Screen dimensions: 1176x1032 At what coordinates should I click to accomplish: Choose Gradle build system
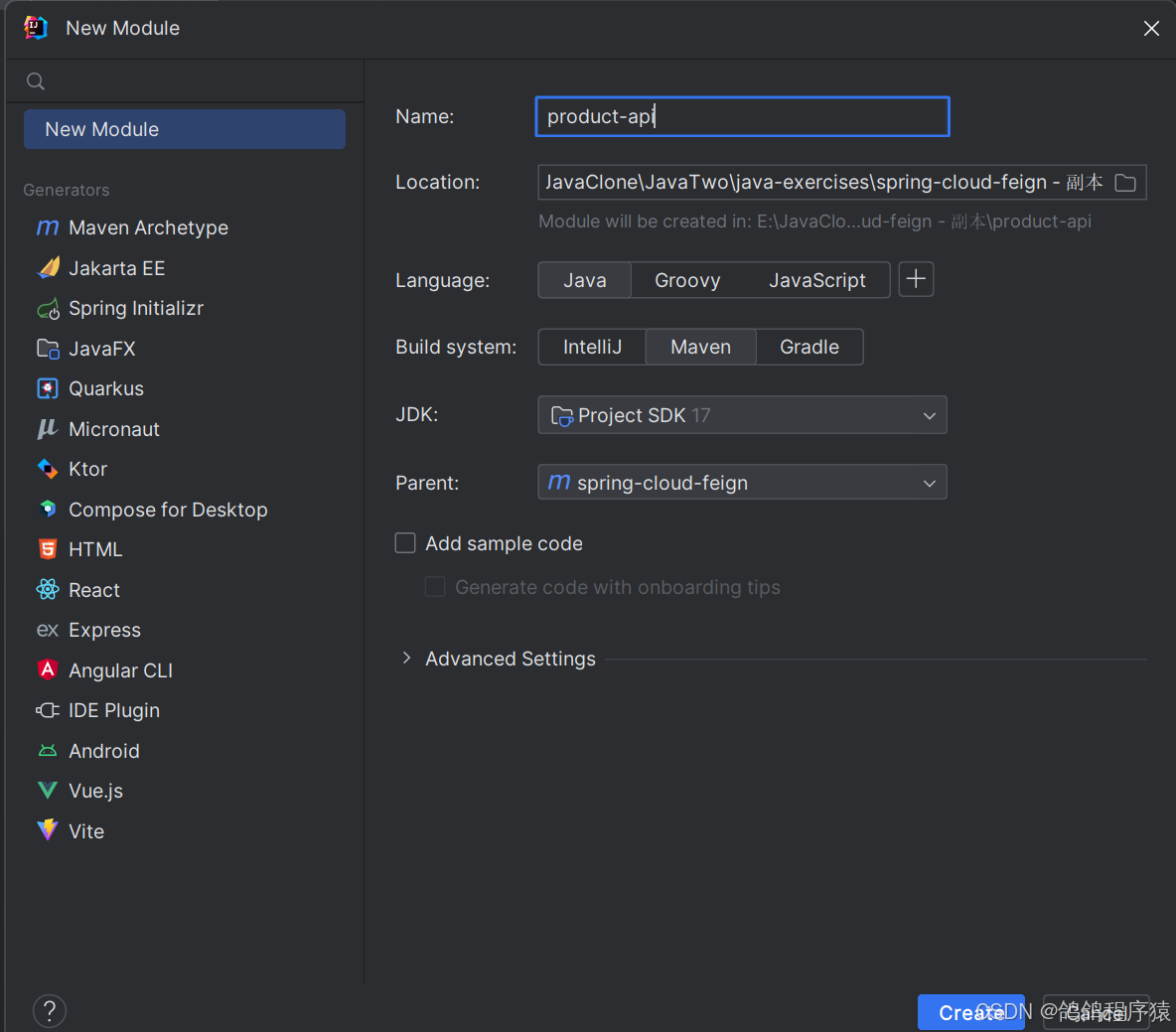(x=809, y=347)
